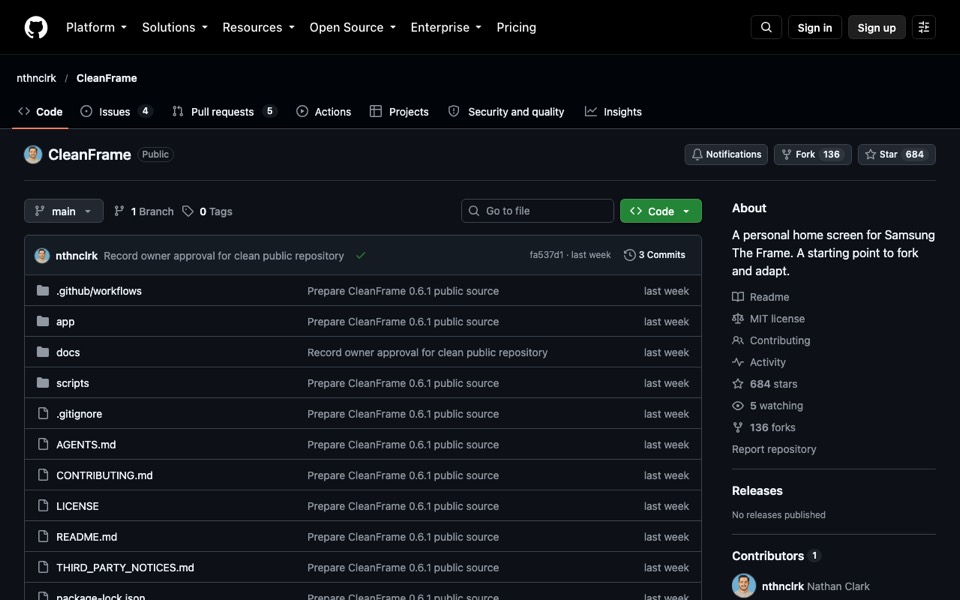
Task: Open the Pricing page link
Action: coord(516,28)
